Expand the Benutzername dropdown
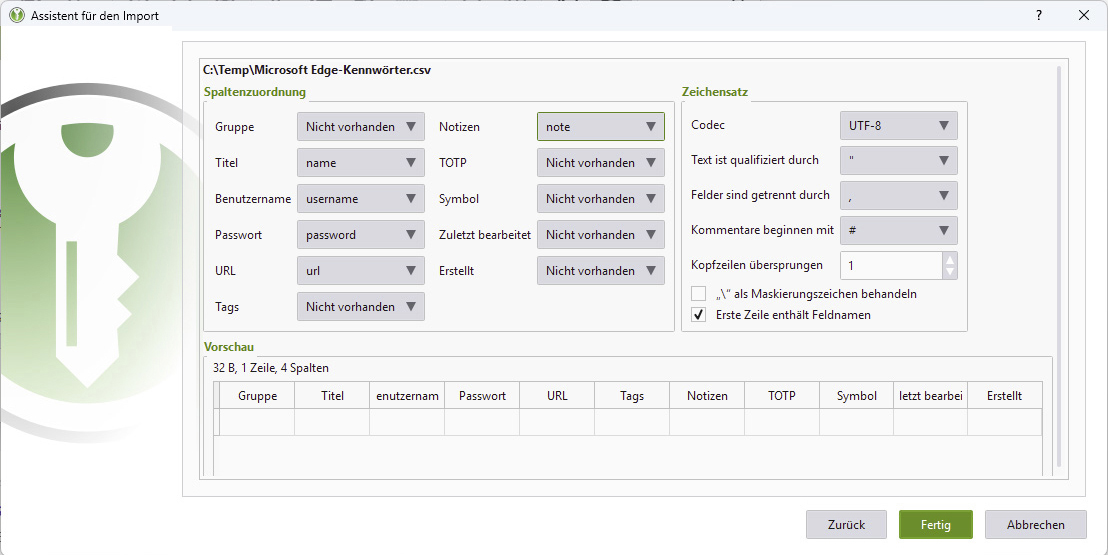The height and width of the screenshot is (555, 1108). [360, 199]
